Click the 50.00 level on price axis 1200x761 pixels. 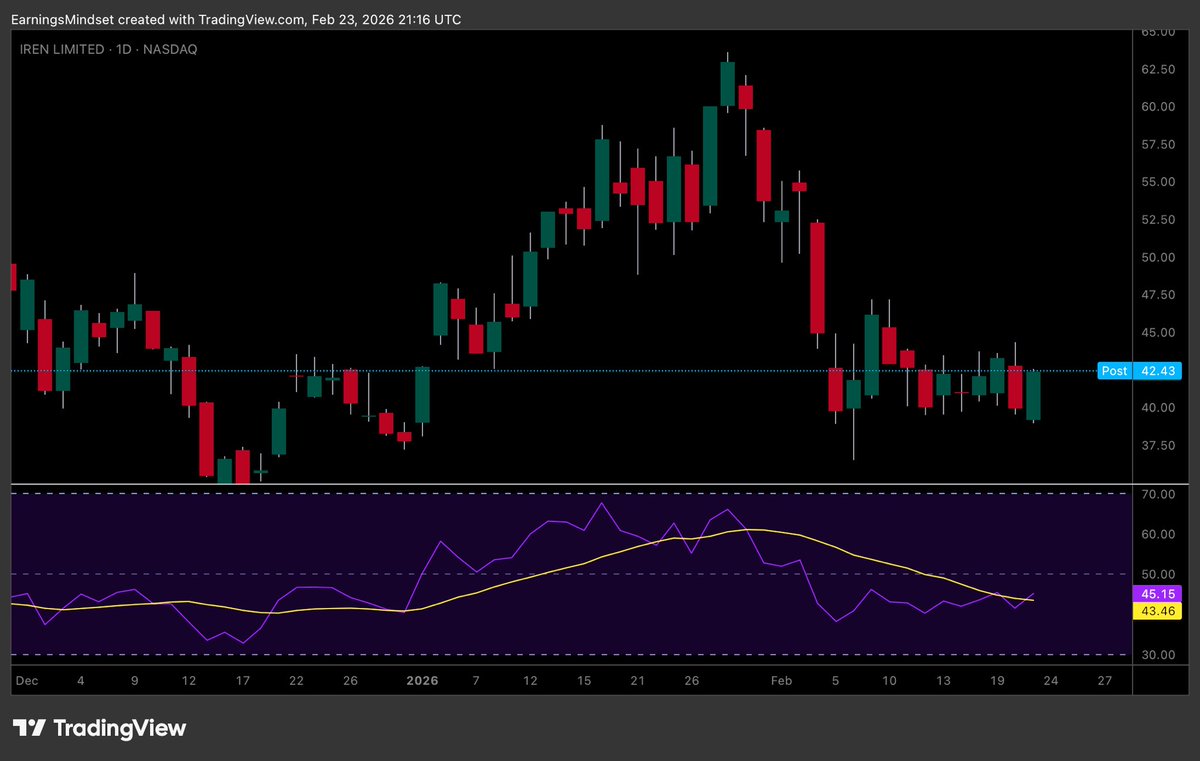pos(1157,257)
